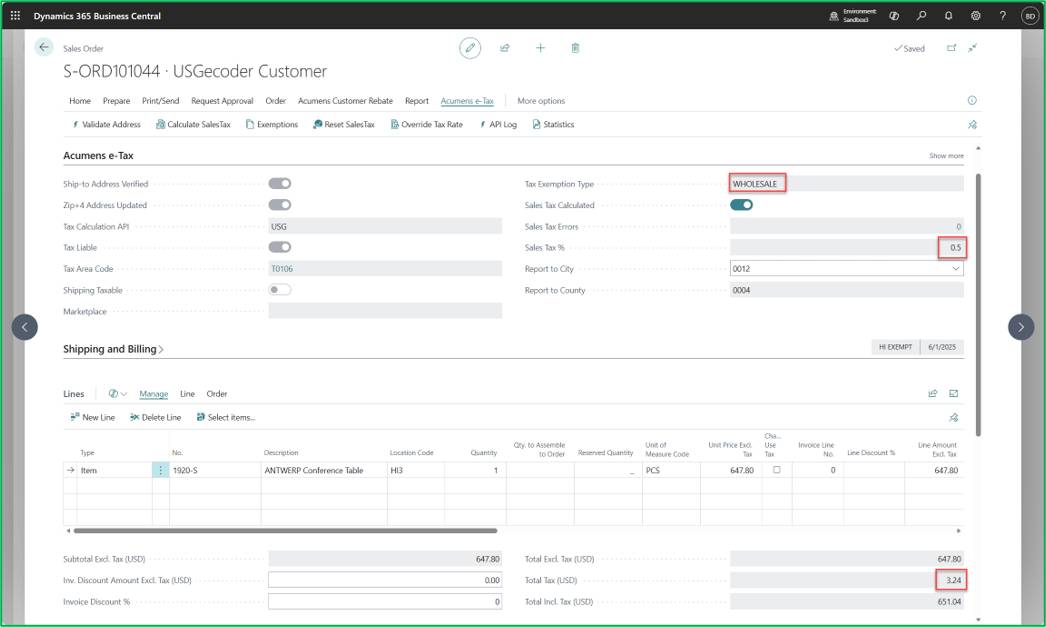1046x627 pixels.
Task: Open notifications bell
Action: click(x=949, y=15)
